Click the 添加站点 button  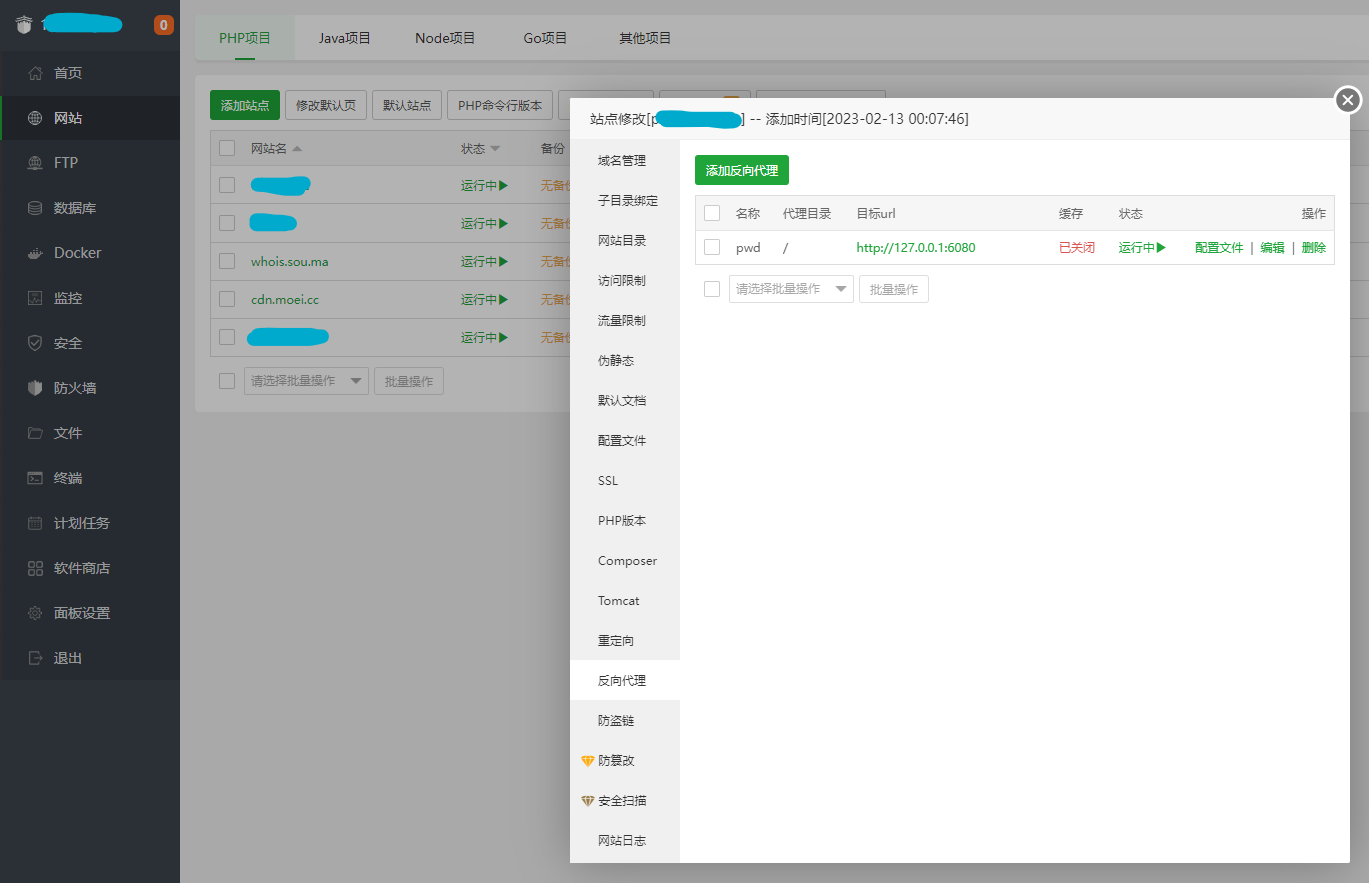[245, 105]
